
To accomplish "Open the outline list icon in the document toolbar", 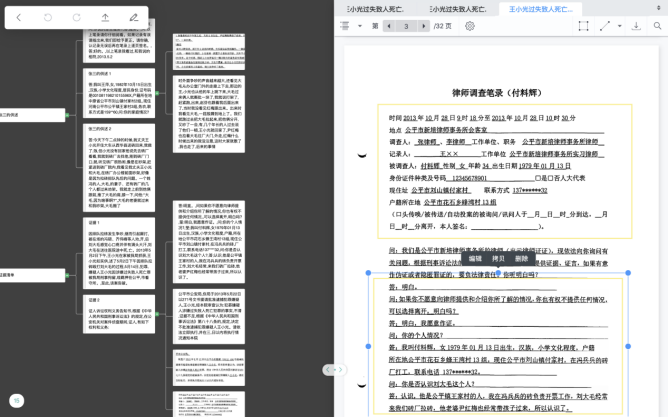I will tap(345, 26).
